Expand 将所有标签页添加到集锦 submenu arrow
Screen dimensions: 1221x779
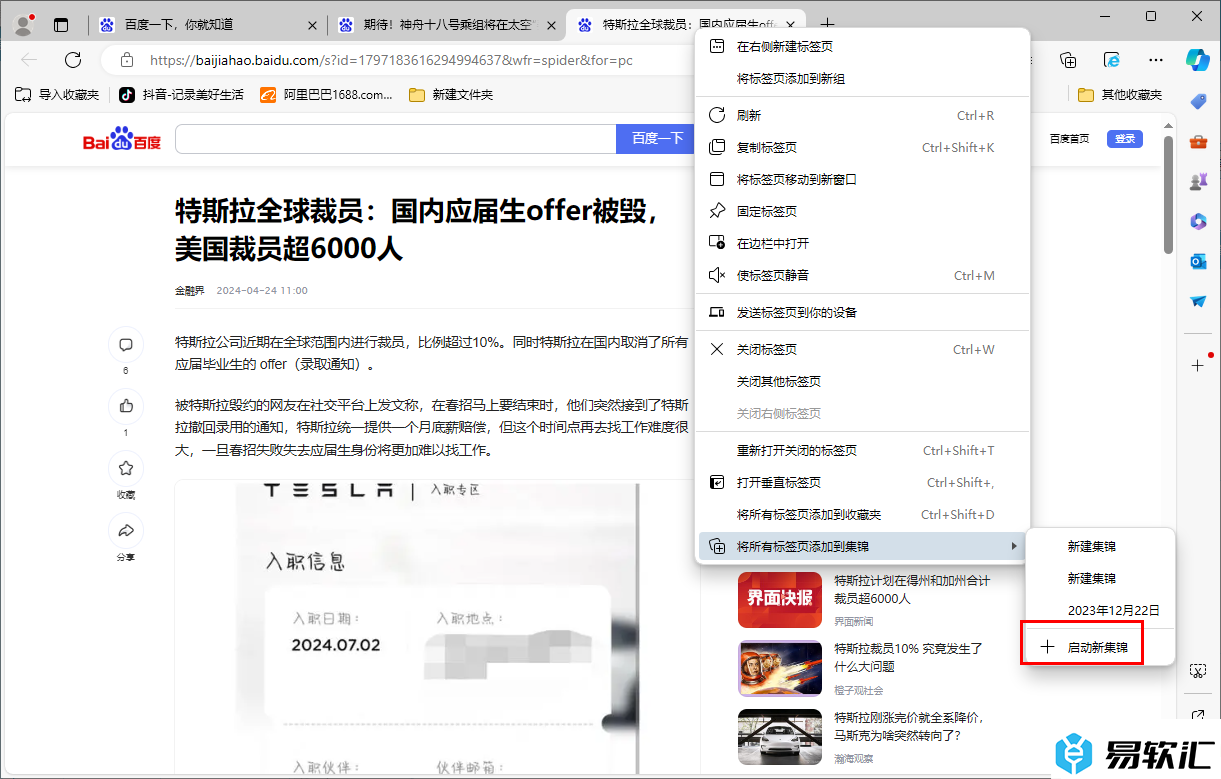(x=1014, y=546)
